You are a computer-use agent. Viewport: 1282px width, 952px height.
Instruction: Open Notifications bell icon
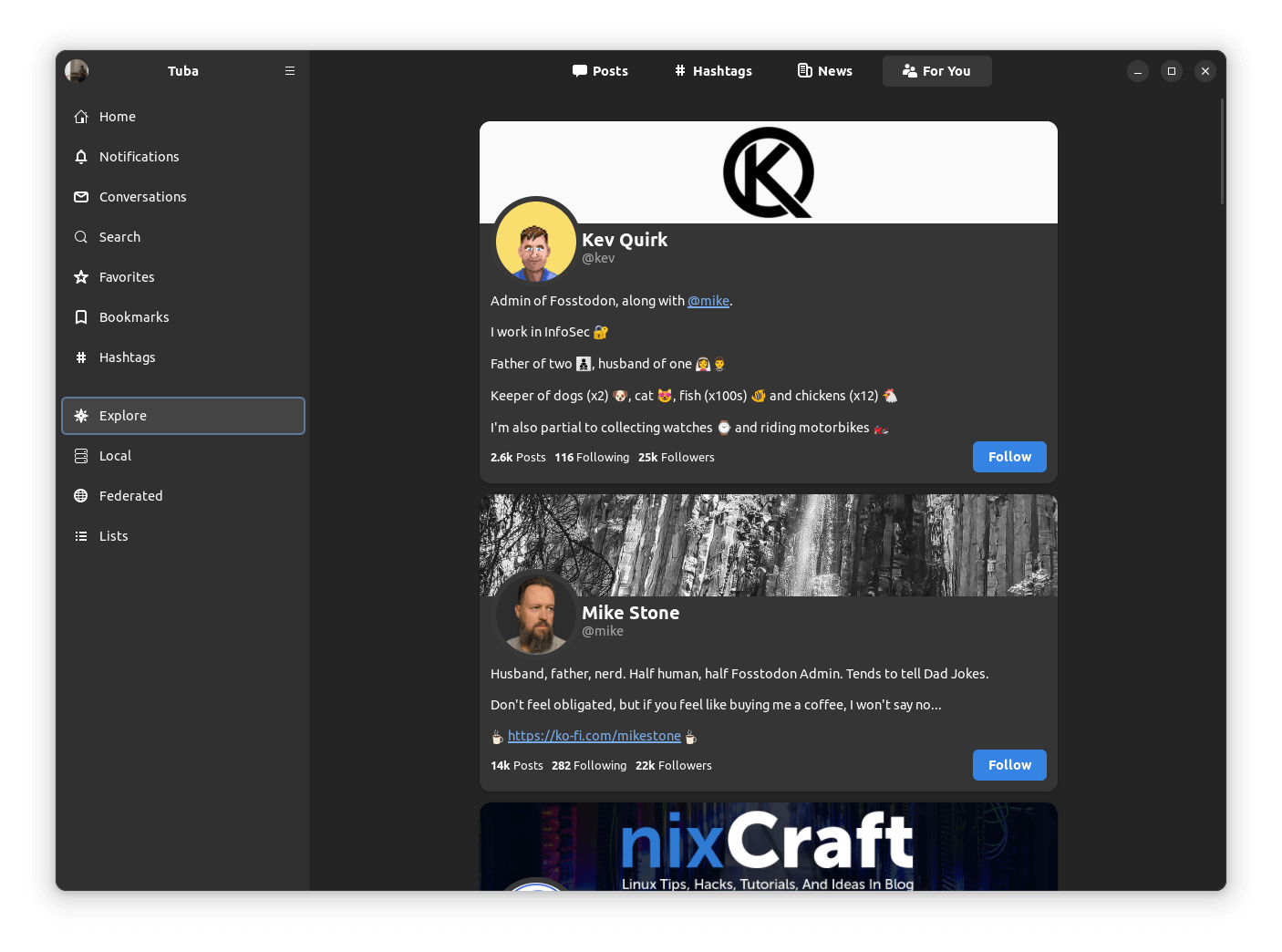[x=81, y=157]
